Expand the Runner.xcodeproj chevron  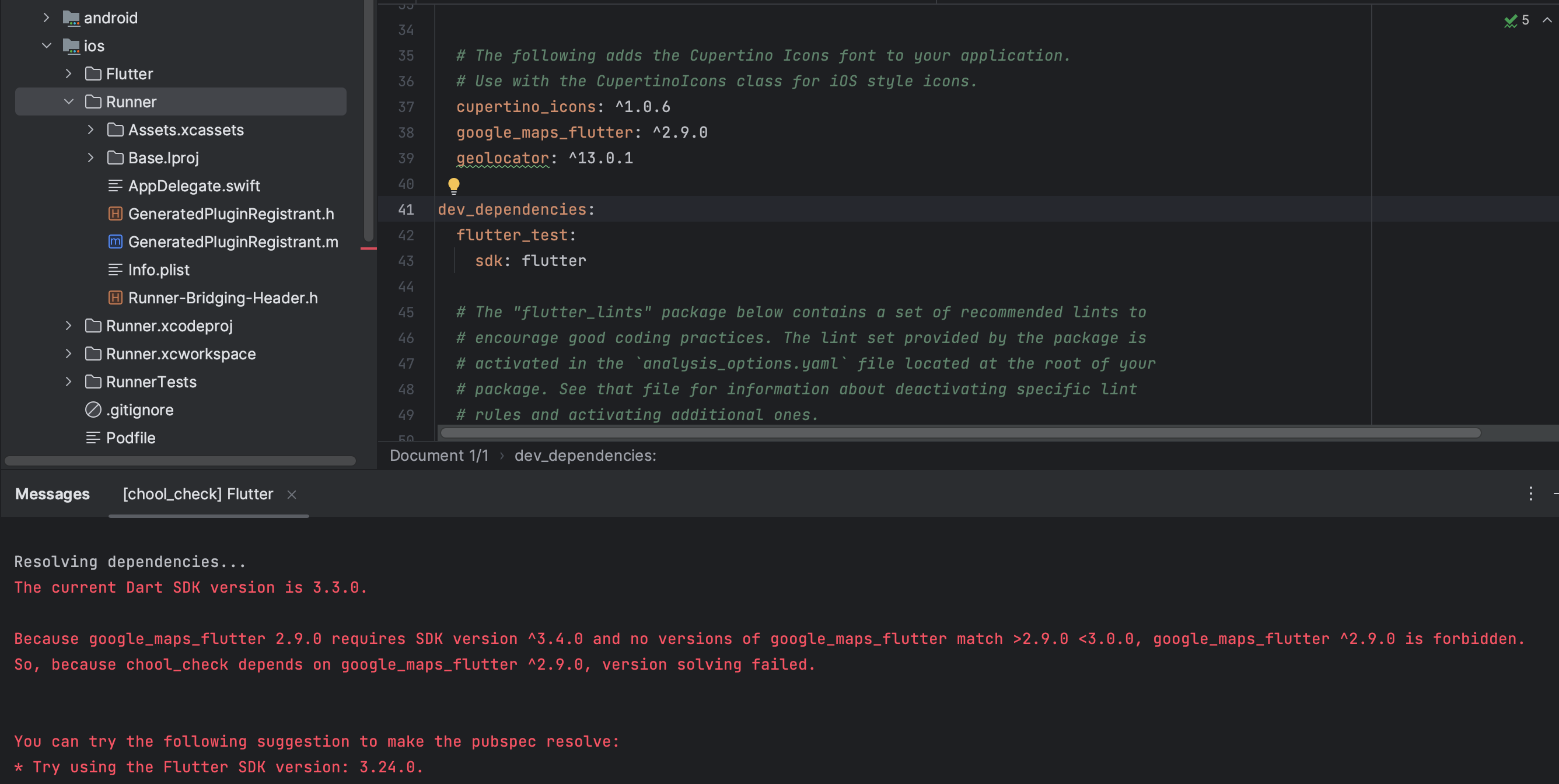pyautogui.click(x=68, y=326)
